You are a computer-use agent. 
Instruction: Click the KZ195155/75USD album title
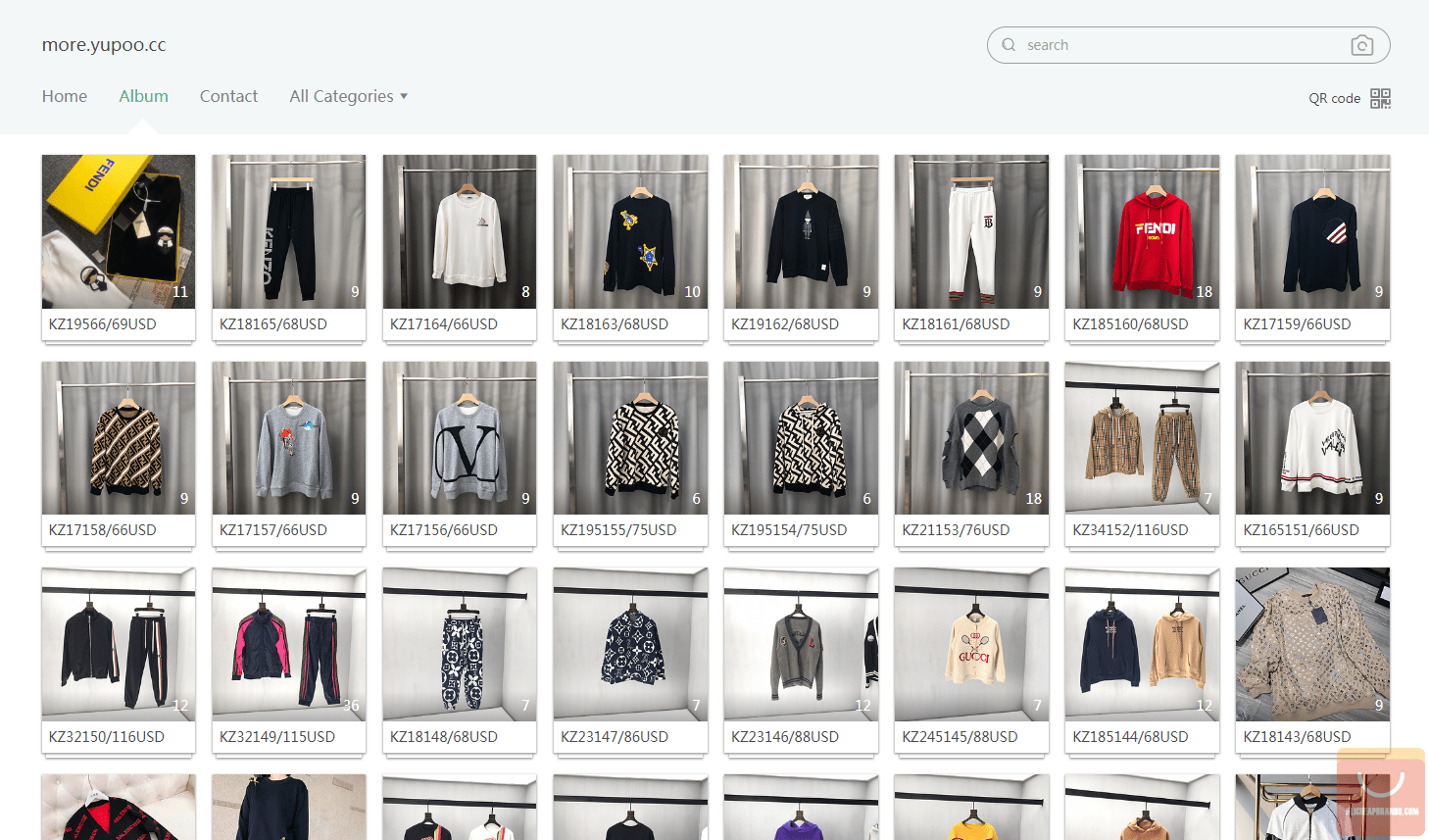pyautogui.click(x=618, y=530)
